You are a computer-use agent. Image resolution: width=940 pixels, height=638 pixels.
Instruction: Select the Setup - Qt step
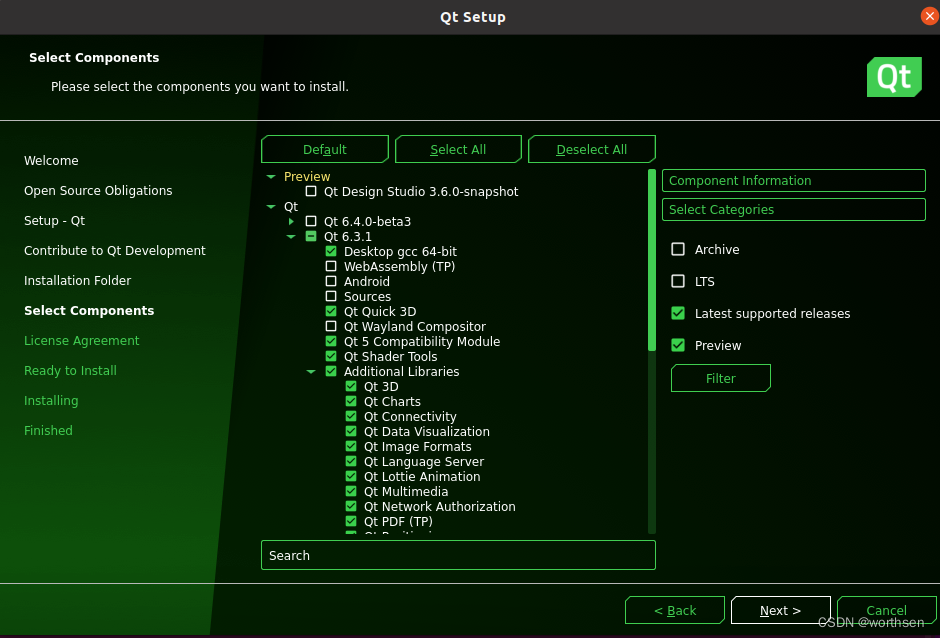(x=55, y=221)
